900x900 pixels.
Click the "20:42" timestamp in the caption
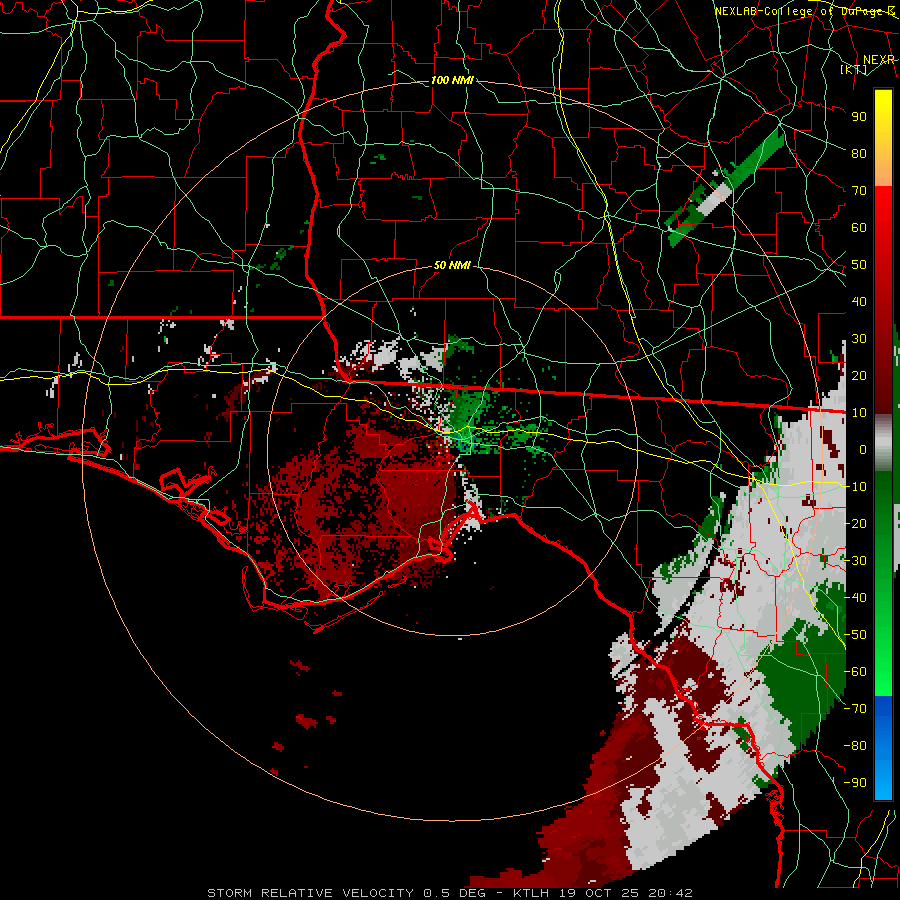670,893
